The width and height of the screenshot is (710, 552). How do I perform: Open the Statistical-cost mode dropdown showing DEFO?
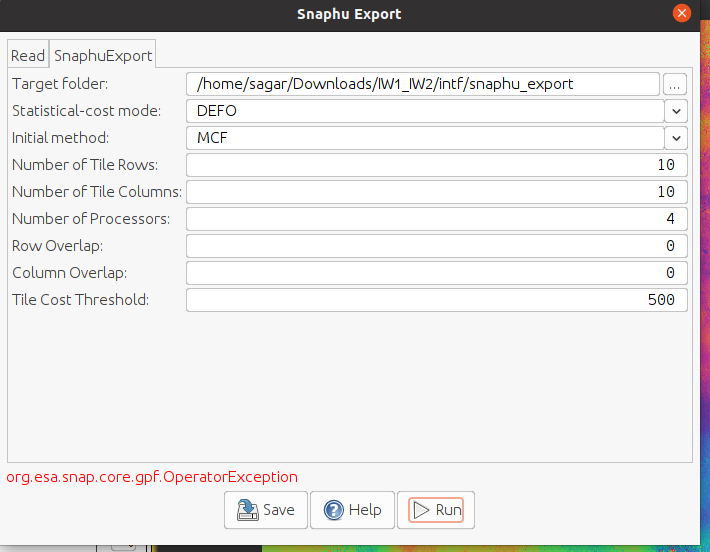(425, 111)
